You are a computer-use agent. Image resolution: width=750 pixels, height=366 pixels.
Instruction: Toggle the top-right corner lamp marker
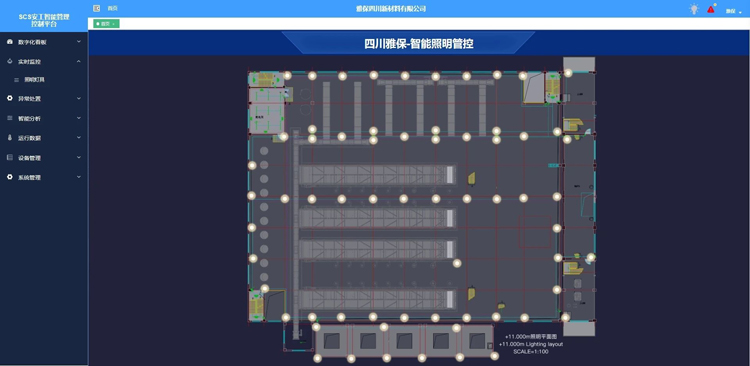(x=568, y=73)
